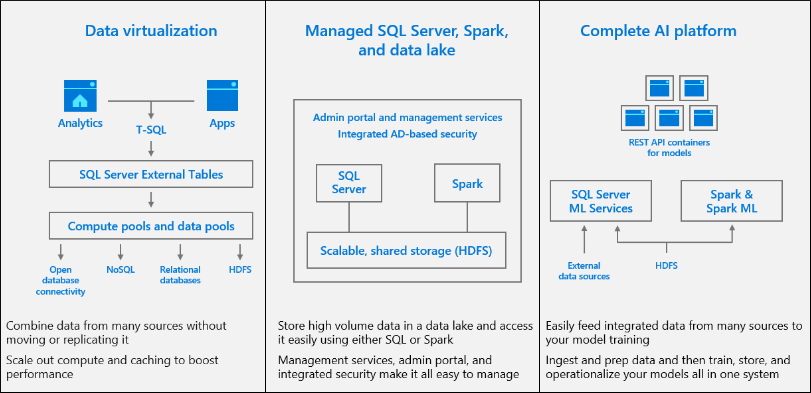Screen dimensions: 811x393
Task: Click "Store high volume data" paragraph
Action: (405, 333)
